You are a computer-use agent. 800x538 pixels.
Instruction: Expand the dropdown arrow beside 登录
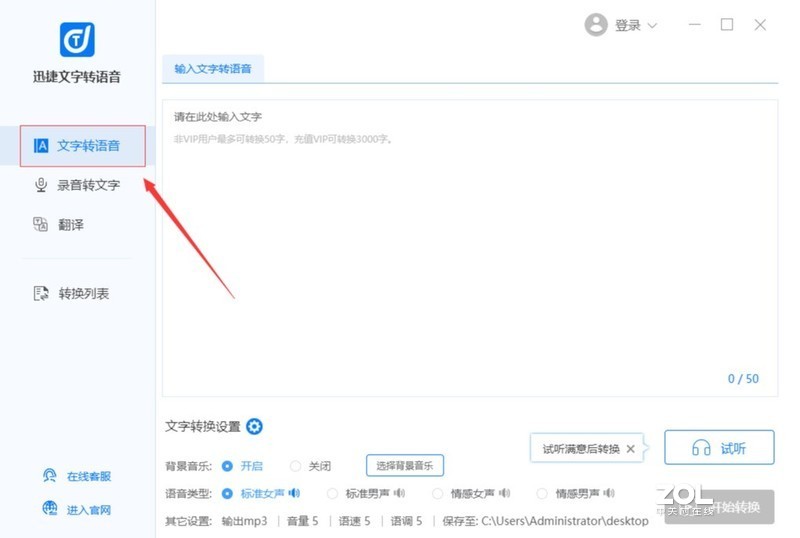click(x=652, y=26)
